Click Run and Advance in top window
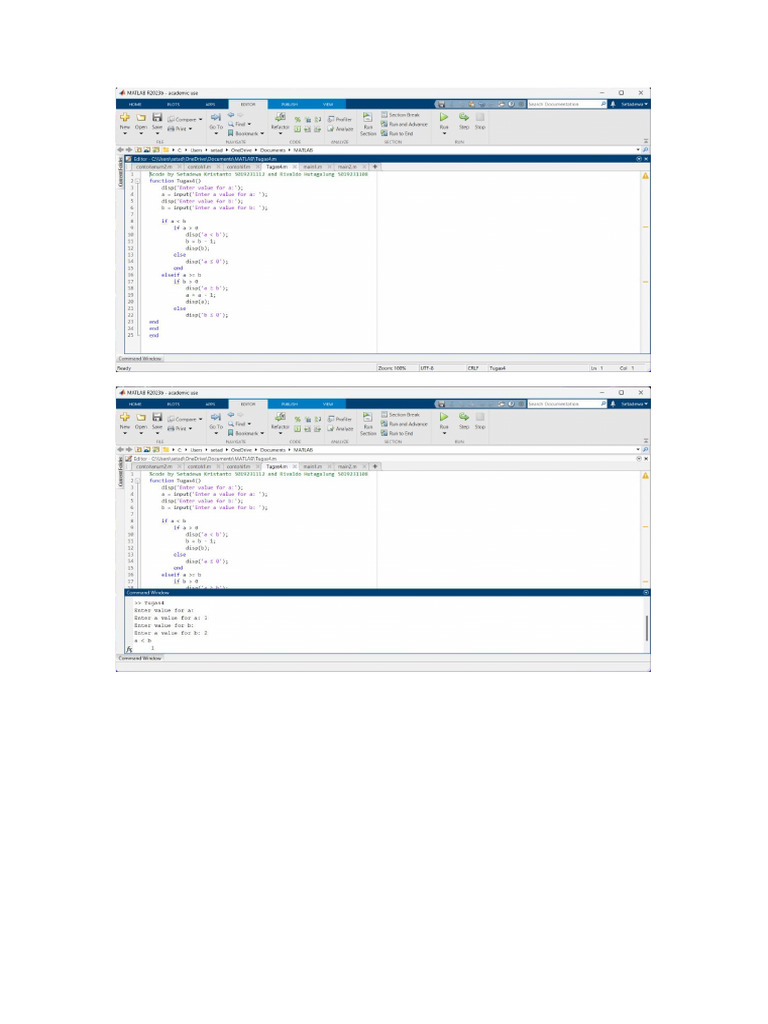The height and width of the screenshot is (1024, 768). click(x=403, y=124)
